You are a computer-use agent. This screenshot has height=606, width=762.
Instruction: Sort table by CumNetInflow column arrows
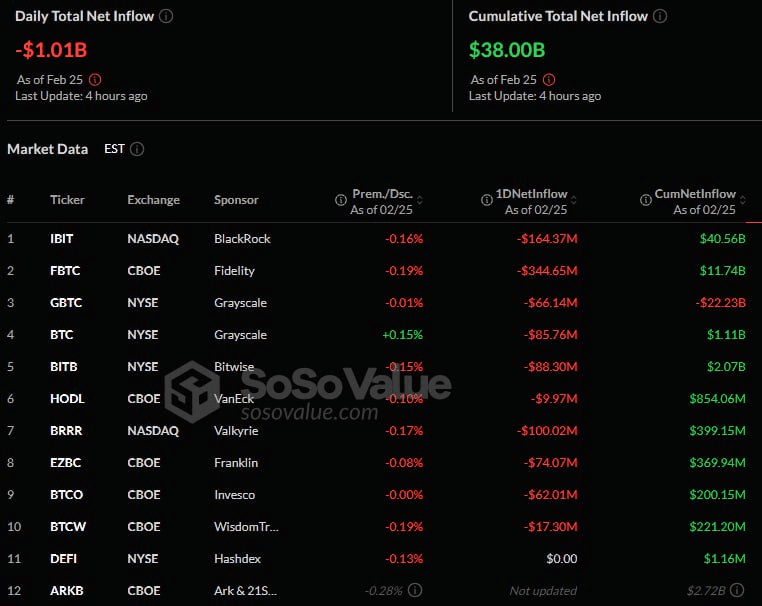pos(742,200)
